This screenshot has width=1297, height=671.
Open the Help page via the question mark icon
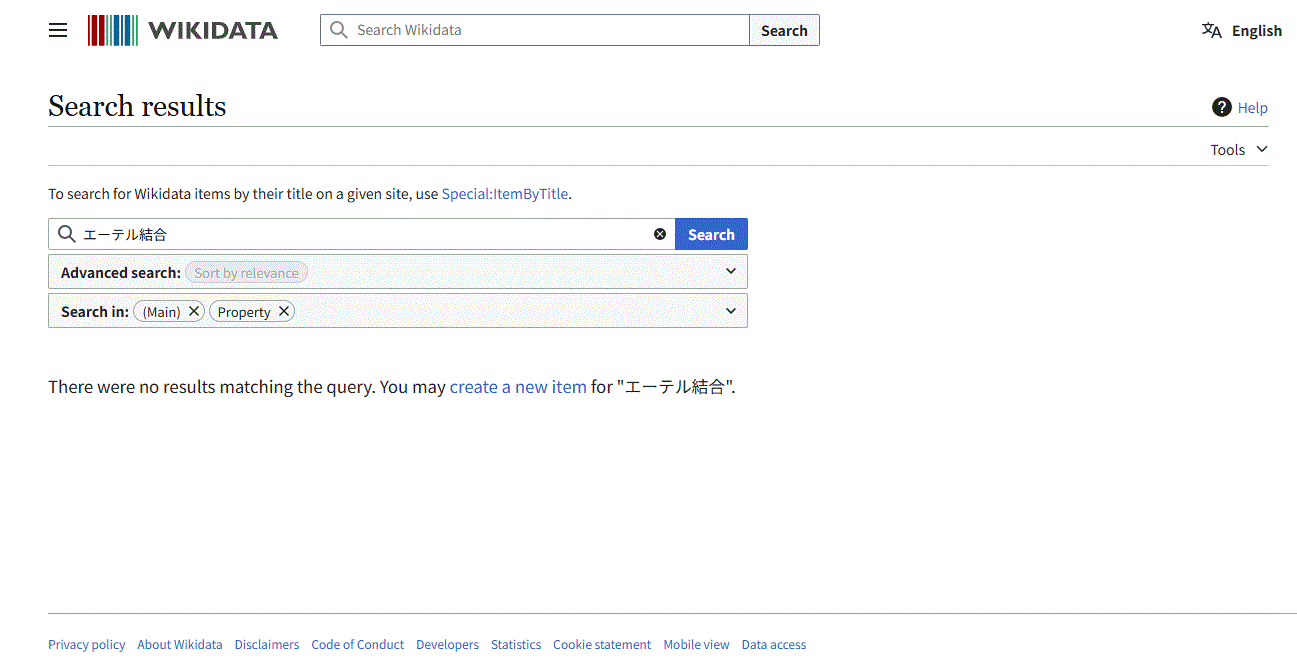(1221, 107)
